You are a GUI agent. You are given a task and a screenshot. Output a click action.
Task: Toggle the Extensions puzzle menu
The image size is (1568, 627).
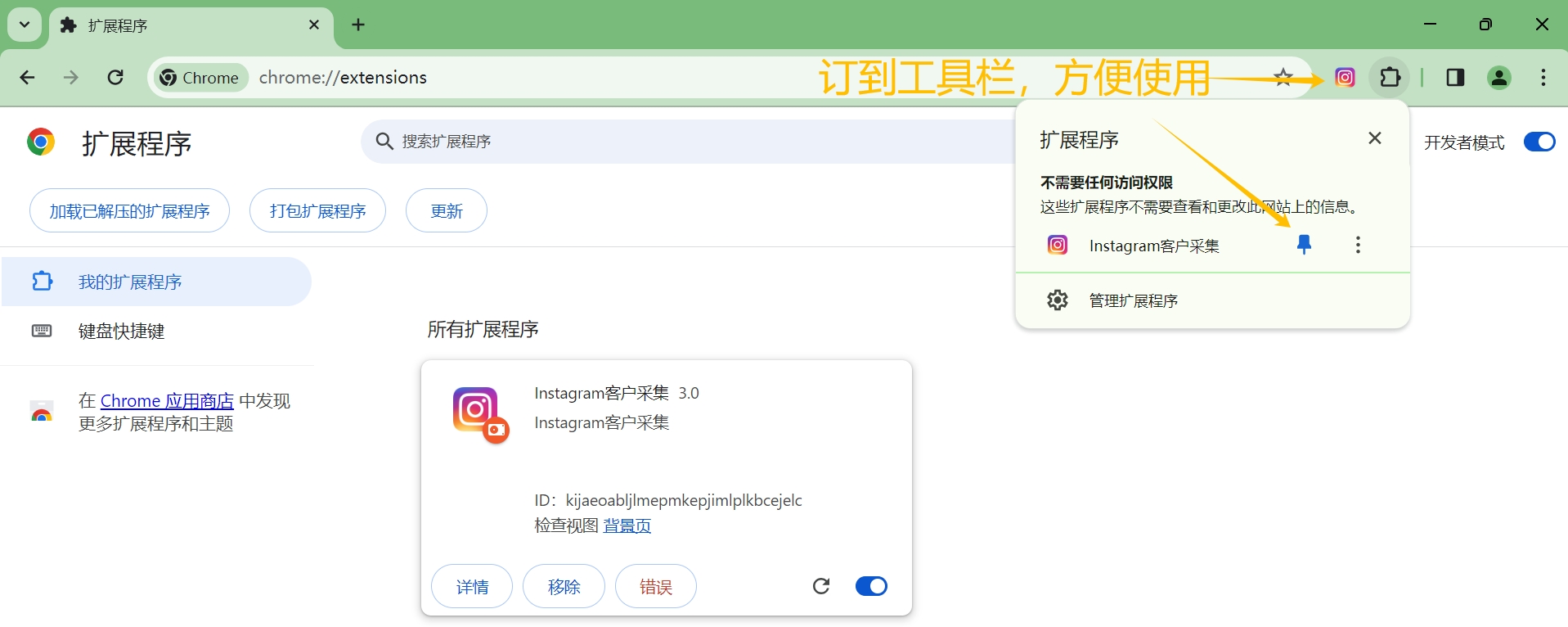click(1390, 78)
